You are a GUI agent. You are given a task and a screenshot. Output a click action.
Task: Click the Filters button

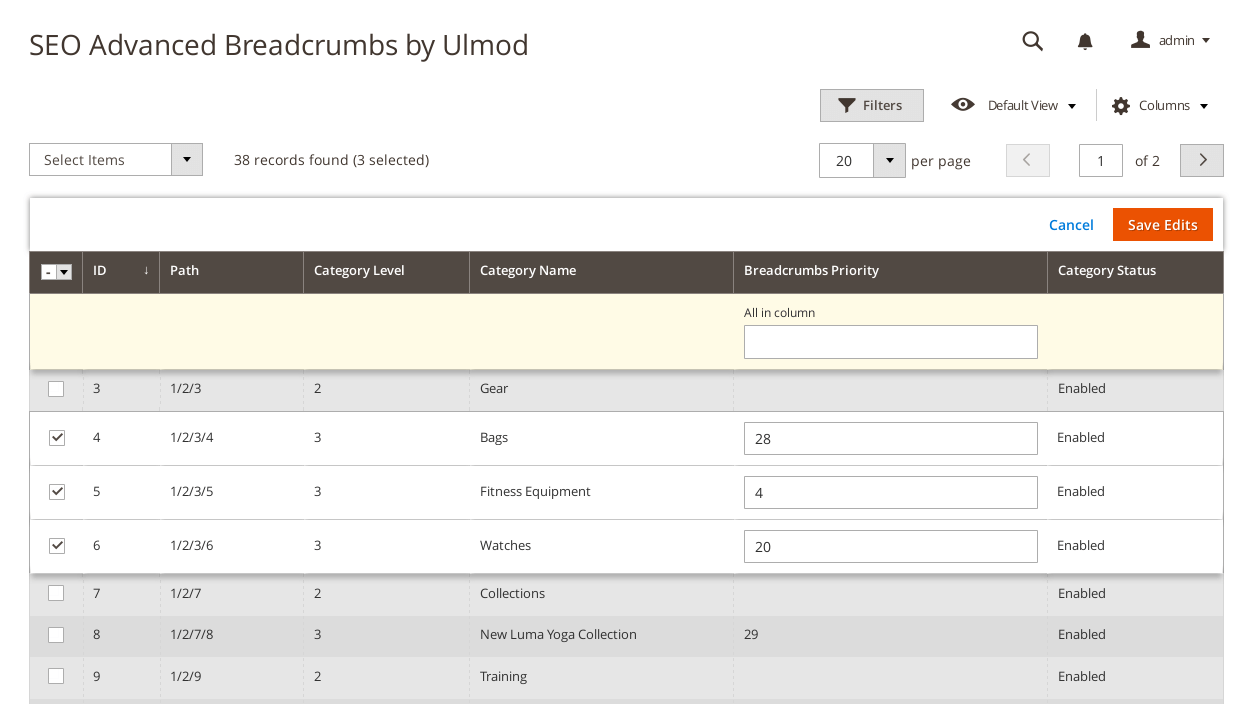pos(871,105)
